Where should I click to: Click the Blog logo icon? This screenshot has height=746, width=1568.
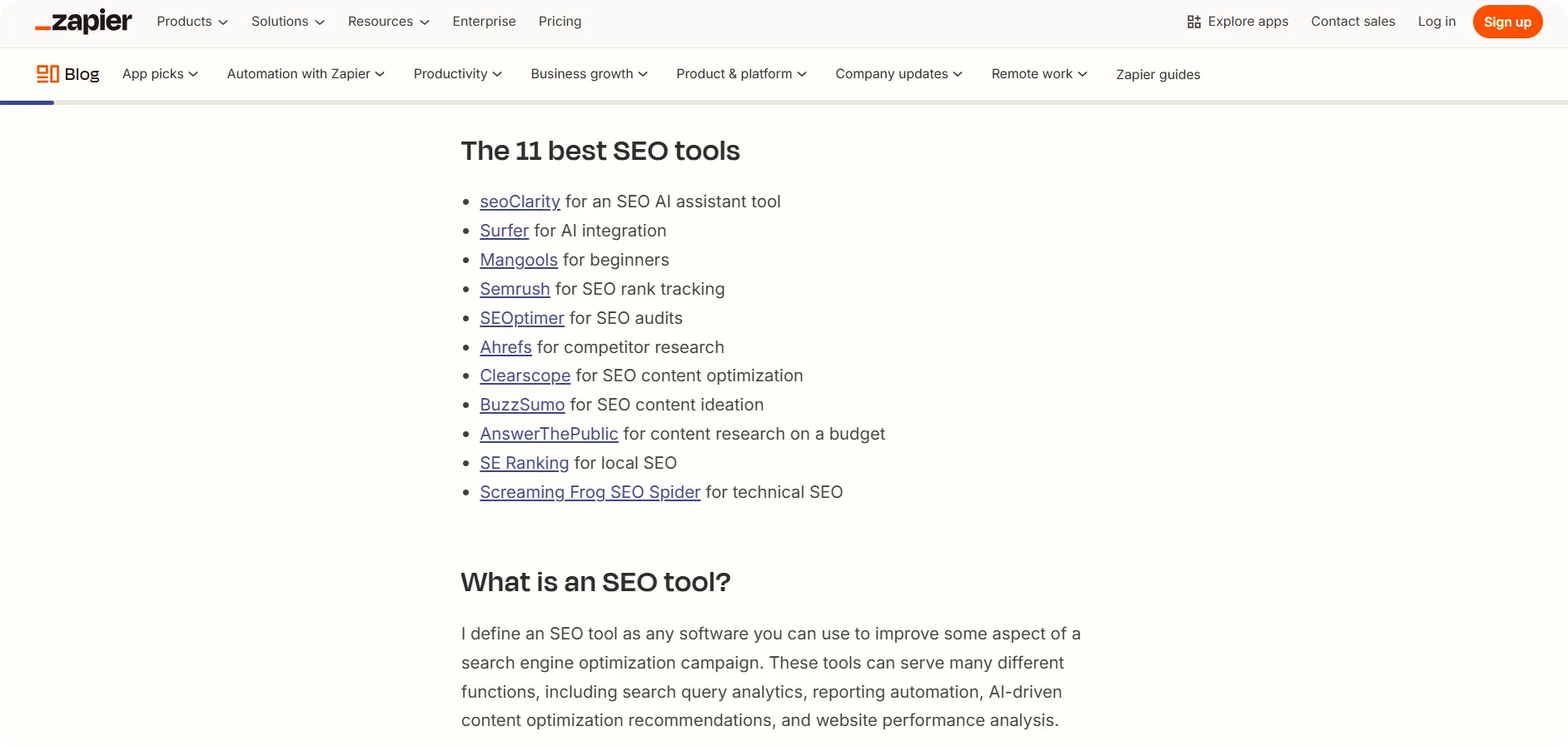point(47,74)
